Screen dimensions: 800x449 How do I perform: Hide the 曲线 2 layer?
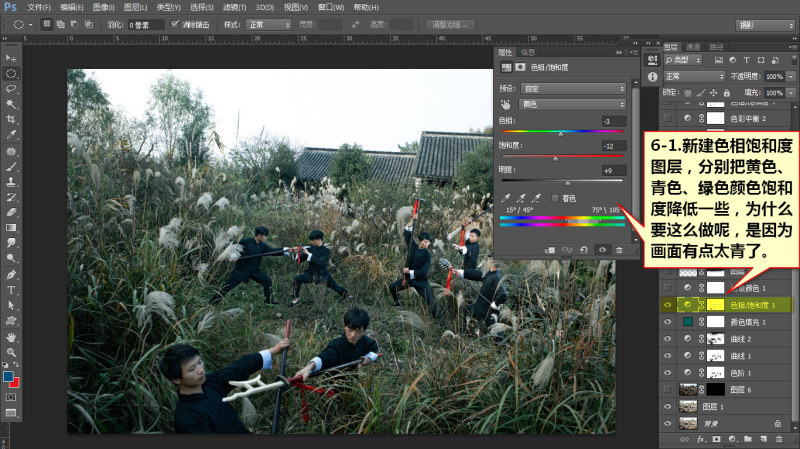(667, 339)
